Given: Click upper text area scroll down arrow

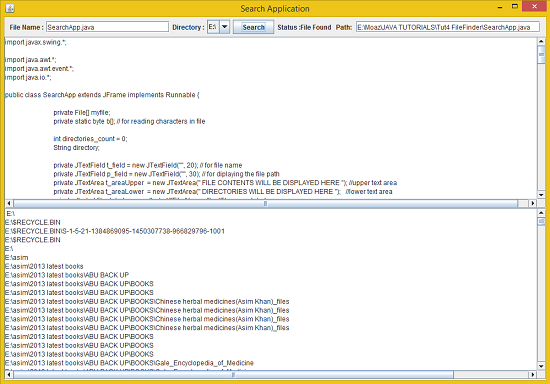Looking at the screenshot, I should pyautogui.click(x=541, y=195).
